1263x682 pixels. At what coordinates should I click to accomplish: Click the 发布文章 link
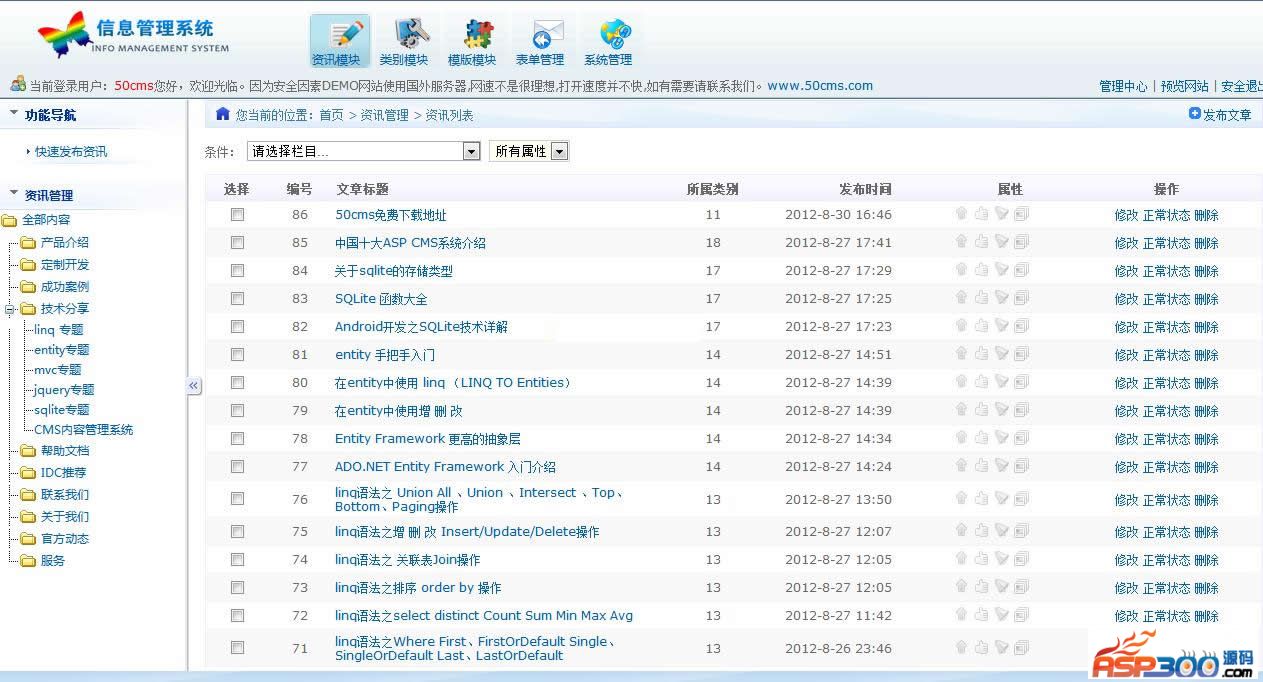(1220, 115)
